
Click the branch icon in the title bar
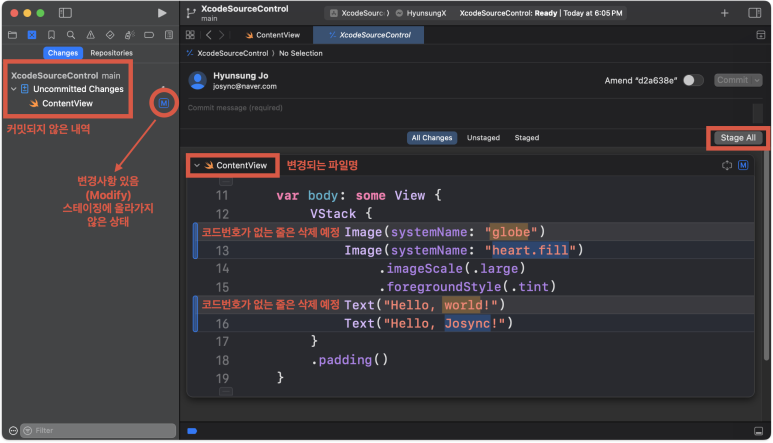(191, 13)
